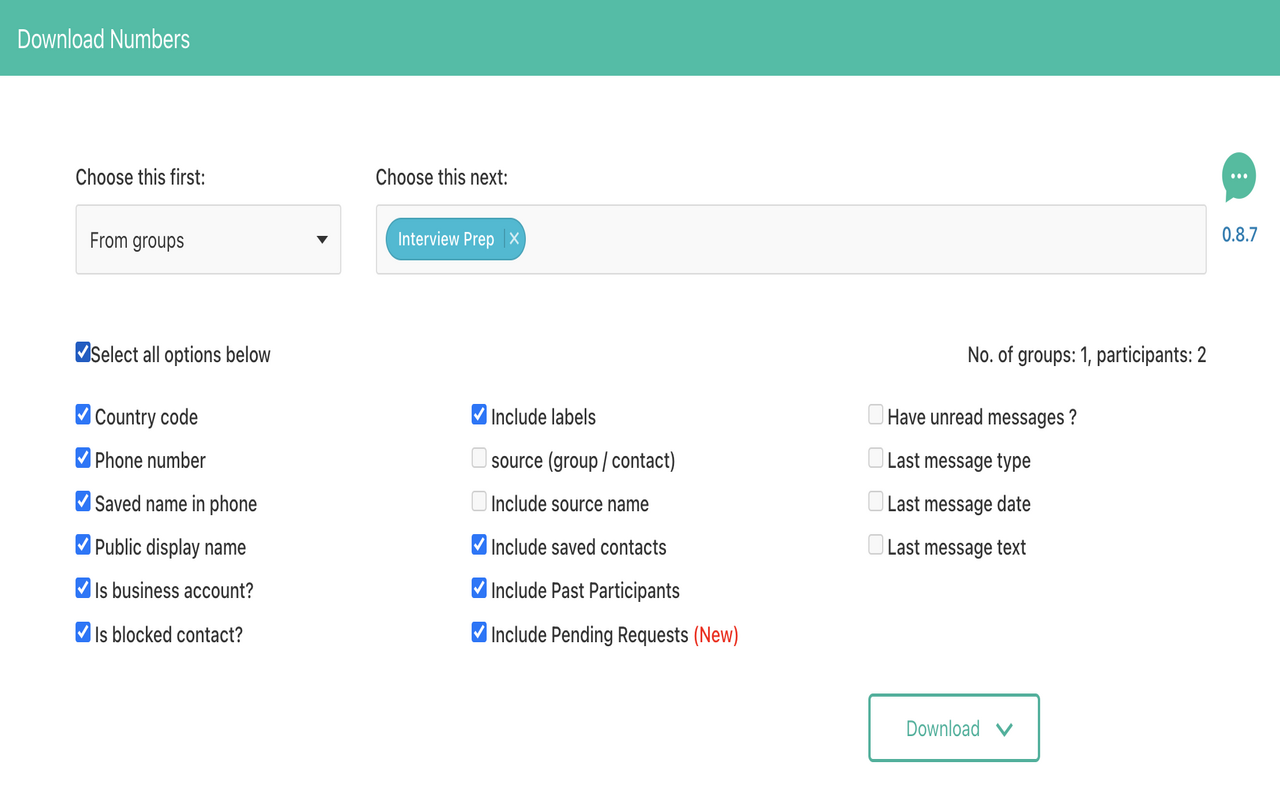1280x800 pixels.
Task: Uncheck Select all options below
Action: 83,352
